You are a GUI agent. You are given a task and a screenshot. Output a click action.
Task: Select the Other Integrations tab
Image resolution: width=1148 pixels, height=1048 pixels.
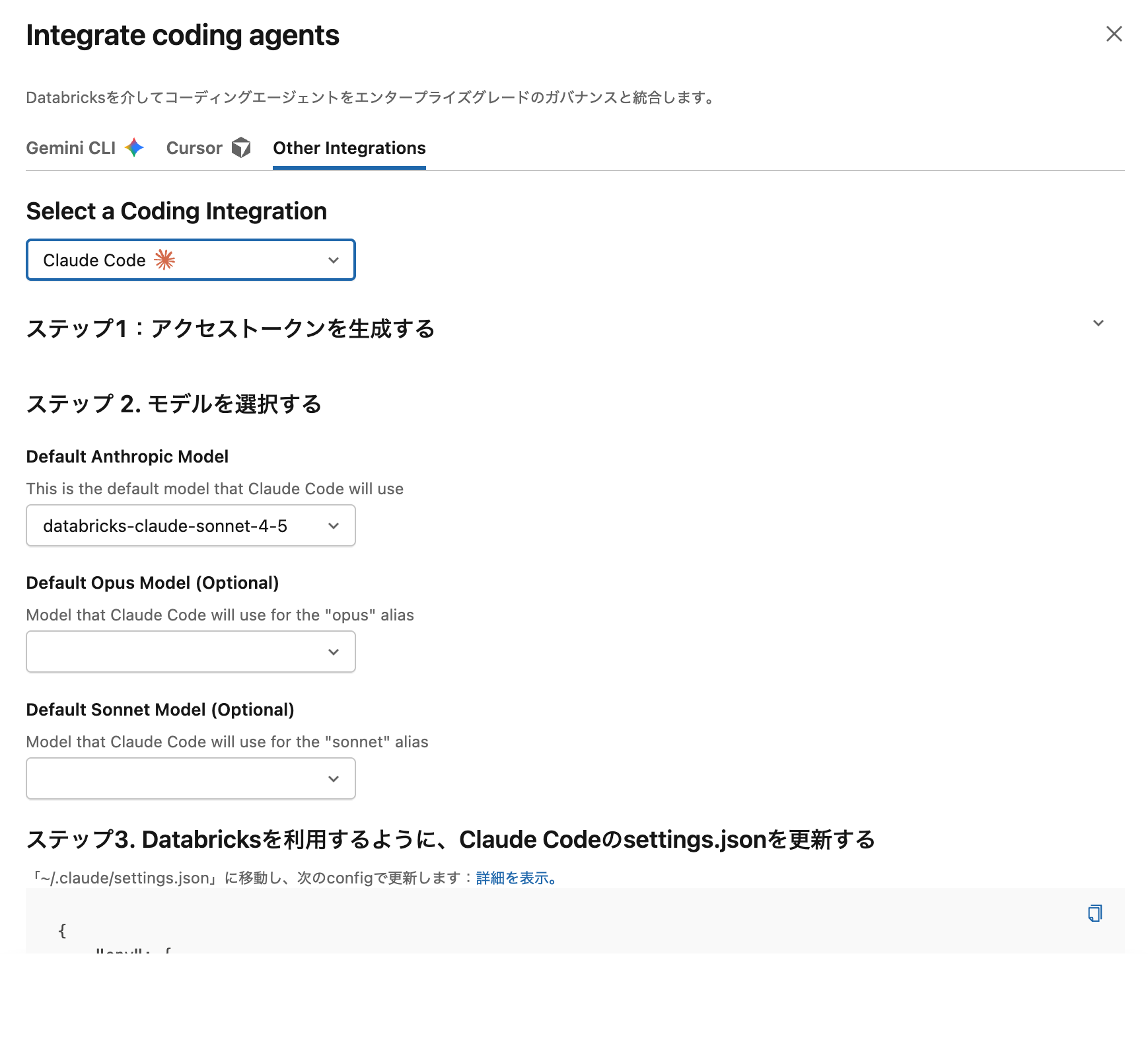[349, 147]
